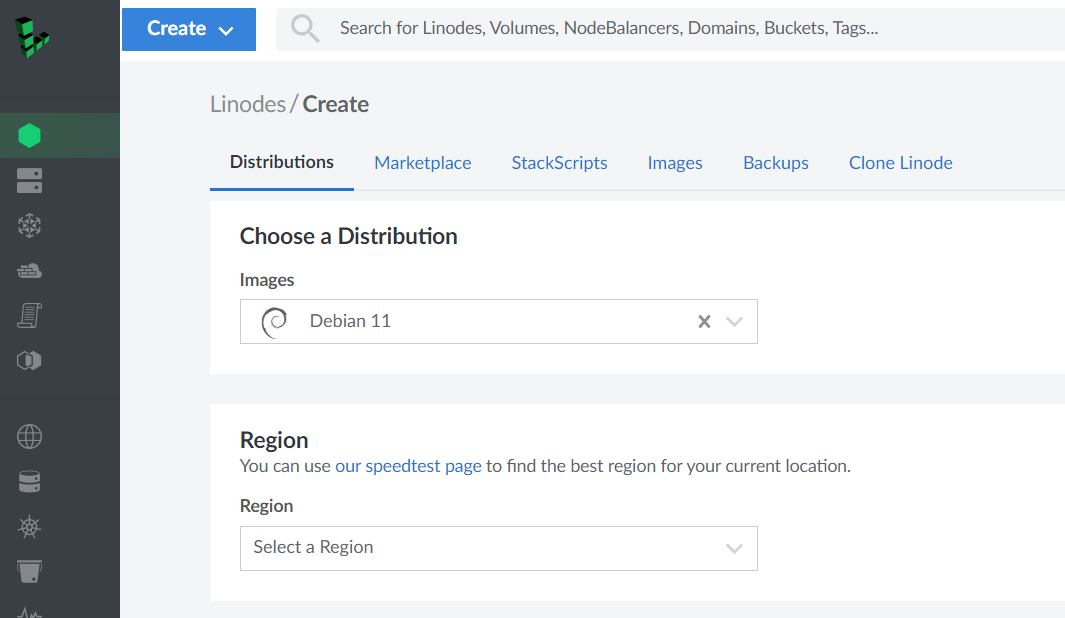1065x618 pixels.
Task: Click inside the search input field
Action: tap(600, 29)
